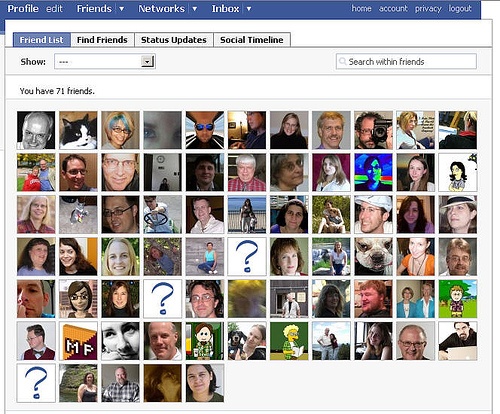Expand the Friends menu arrow
Image resolution: width=500 pixels, height=414 pixels.
coord(122,9)
